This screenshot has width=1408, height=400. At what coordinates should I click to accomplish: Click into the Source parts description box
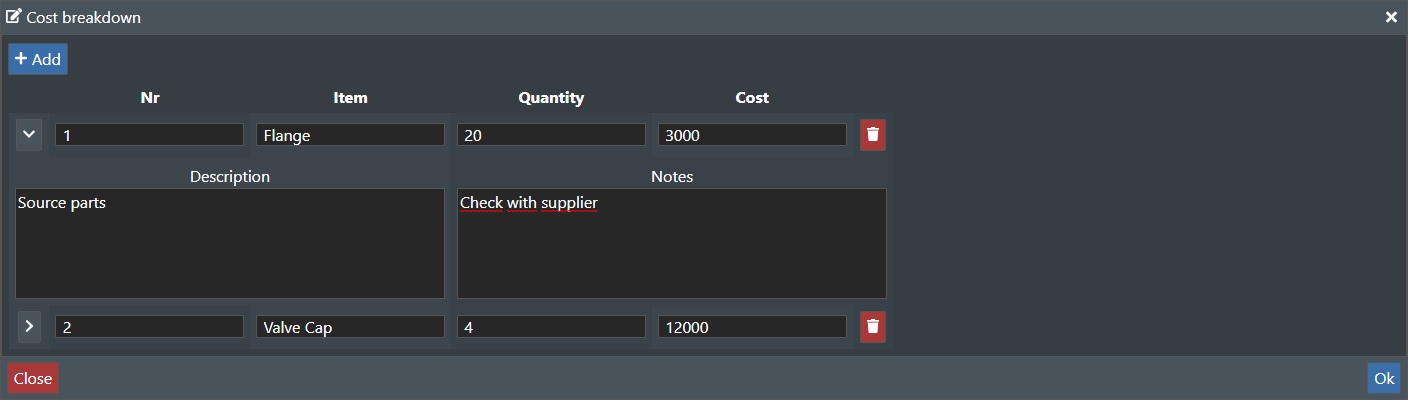230,243
